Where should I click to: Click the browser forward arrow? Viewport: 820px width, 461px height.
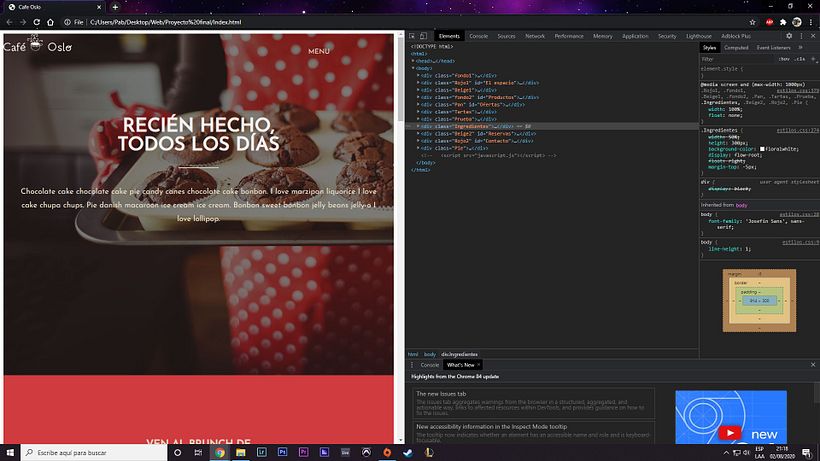[23, 22]
